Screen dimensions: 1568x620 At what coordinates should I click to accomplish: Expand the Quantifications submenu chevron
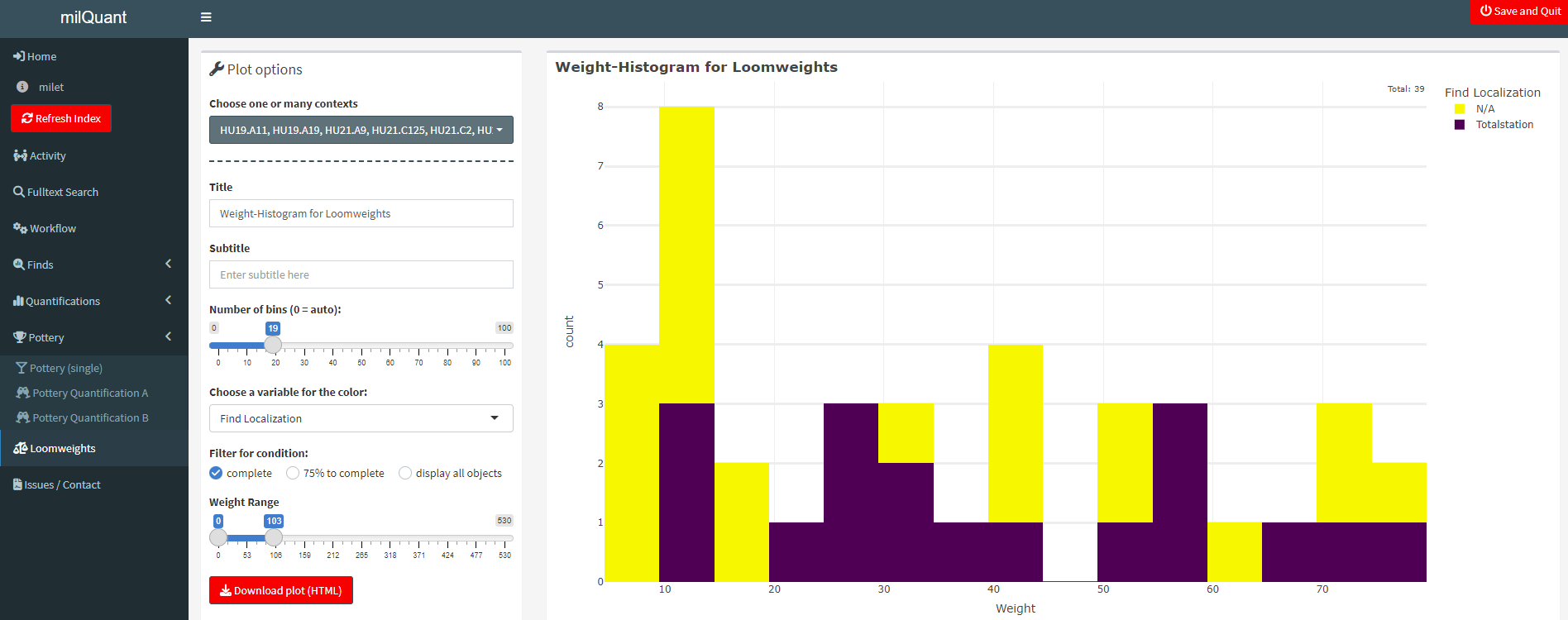click(169, 300)
